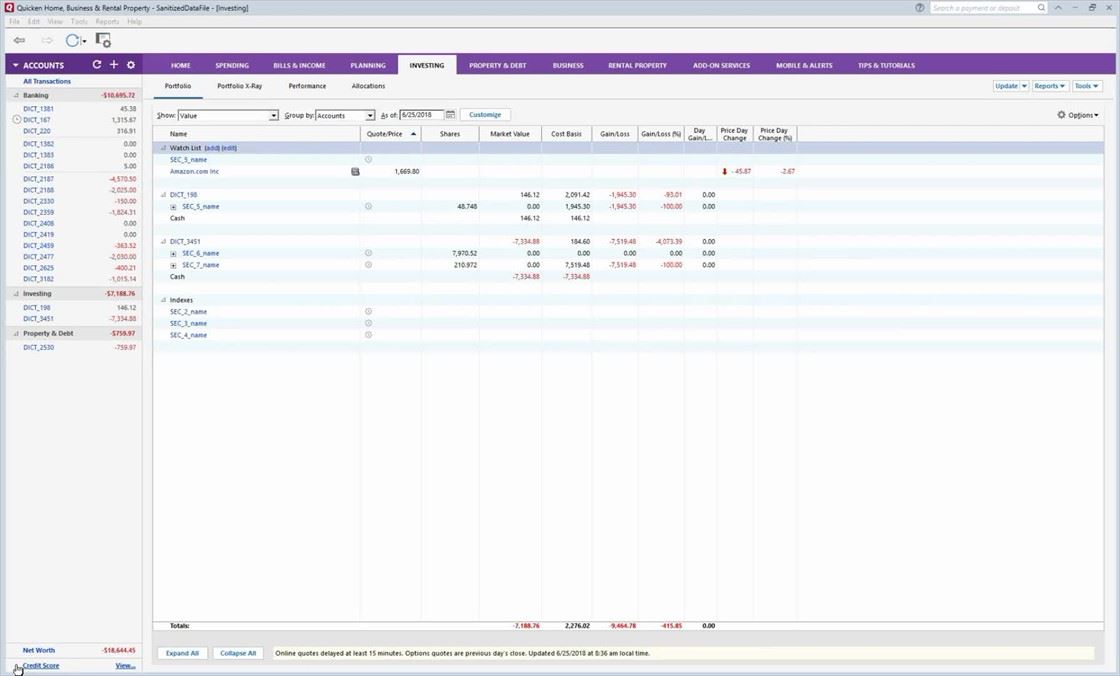Click the back navigation arrow in toolbar
1120x676 pixels.
pyautogui.click(x=19, y=41)
